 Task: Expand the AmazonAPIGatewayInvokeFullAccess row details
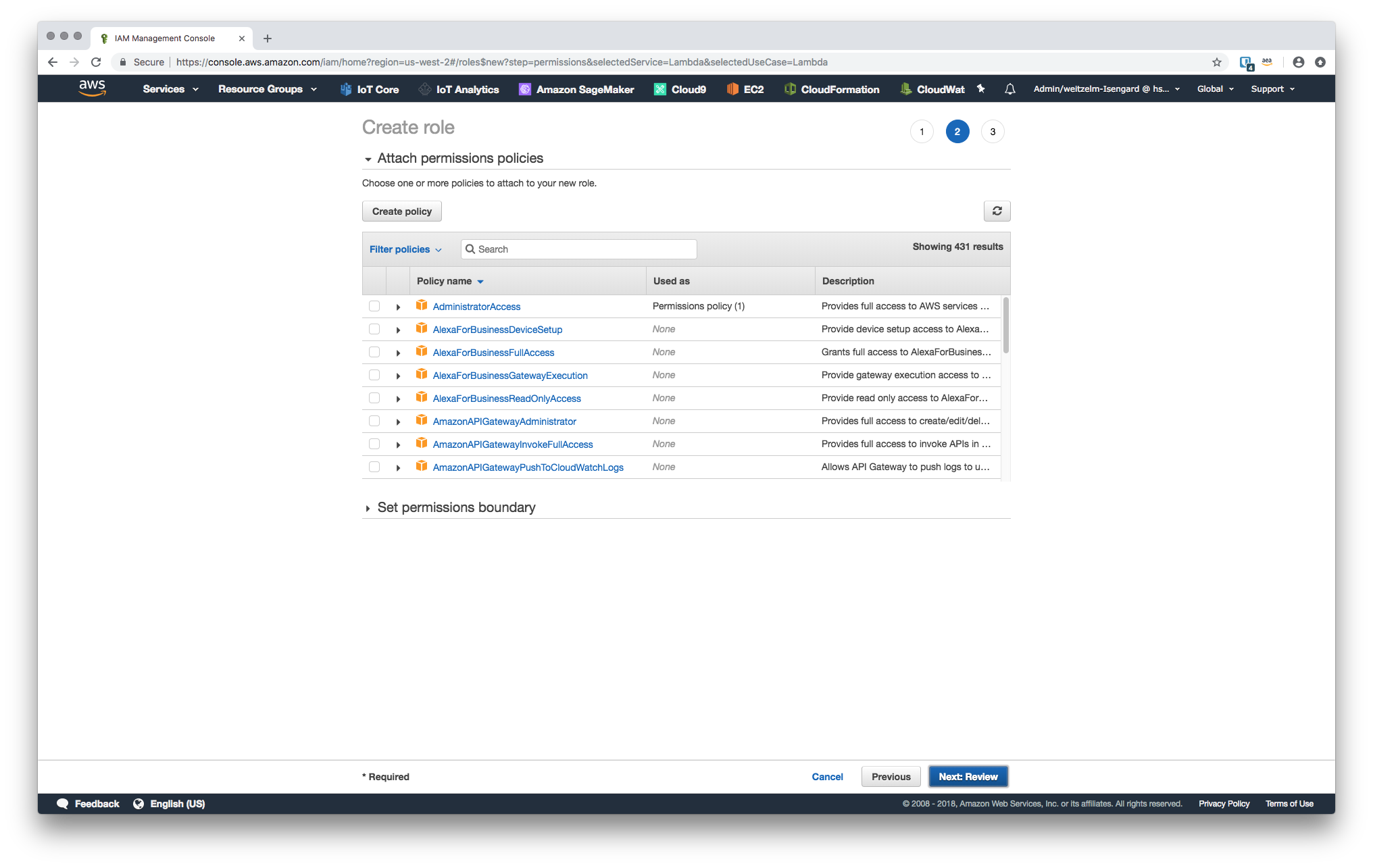pyautogui.click(x=398, y=444)
